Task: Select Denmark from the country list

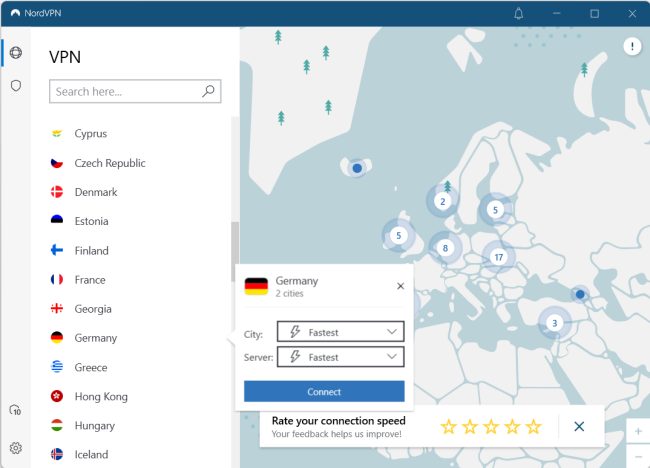Action: click(95, 192)
